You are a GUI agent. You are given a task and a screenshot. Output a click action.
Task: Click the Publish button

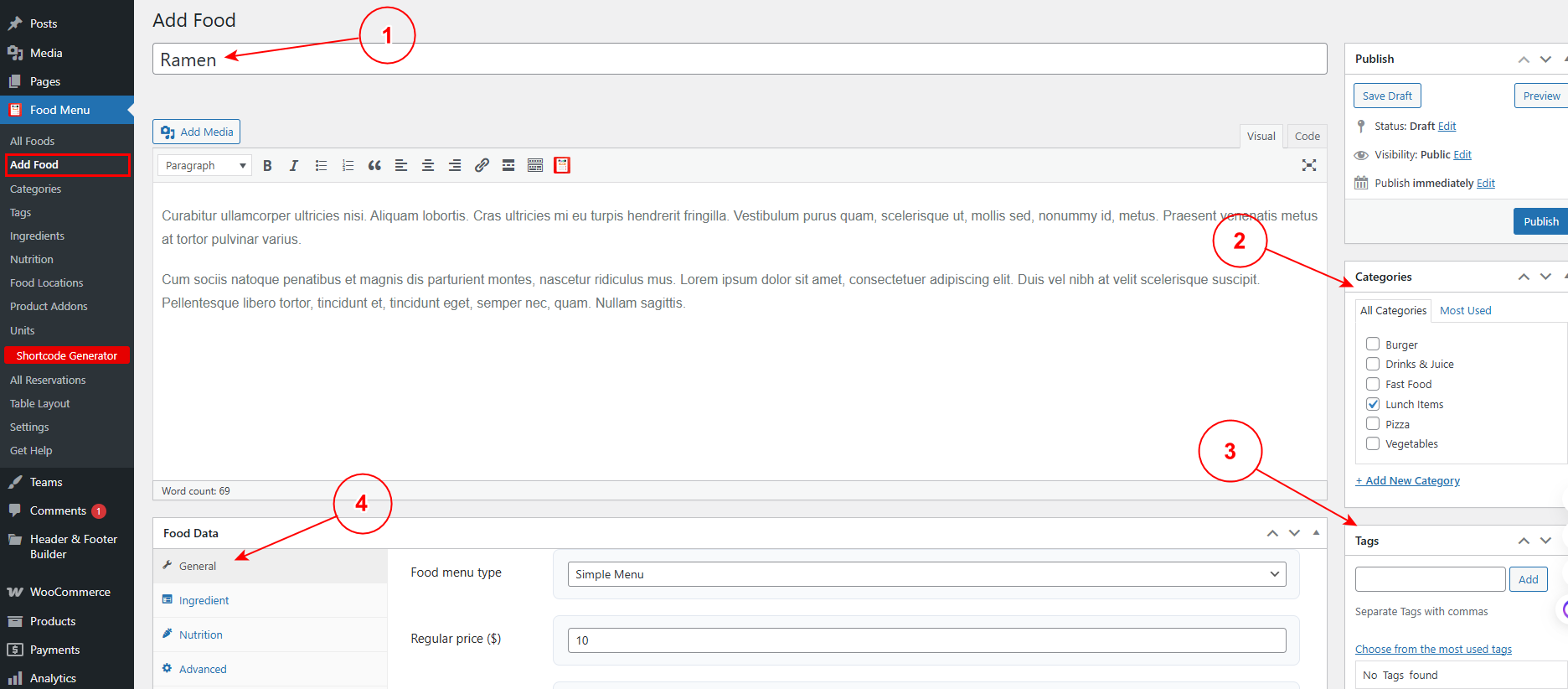coord(1540,221)
